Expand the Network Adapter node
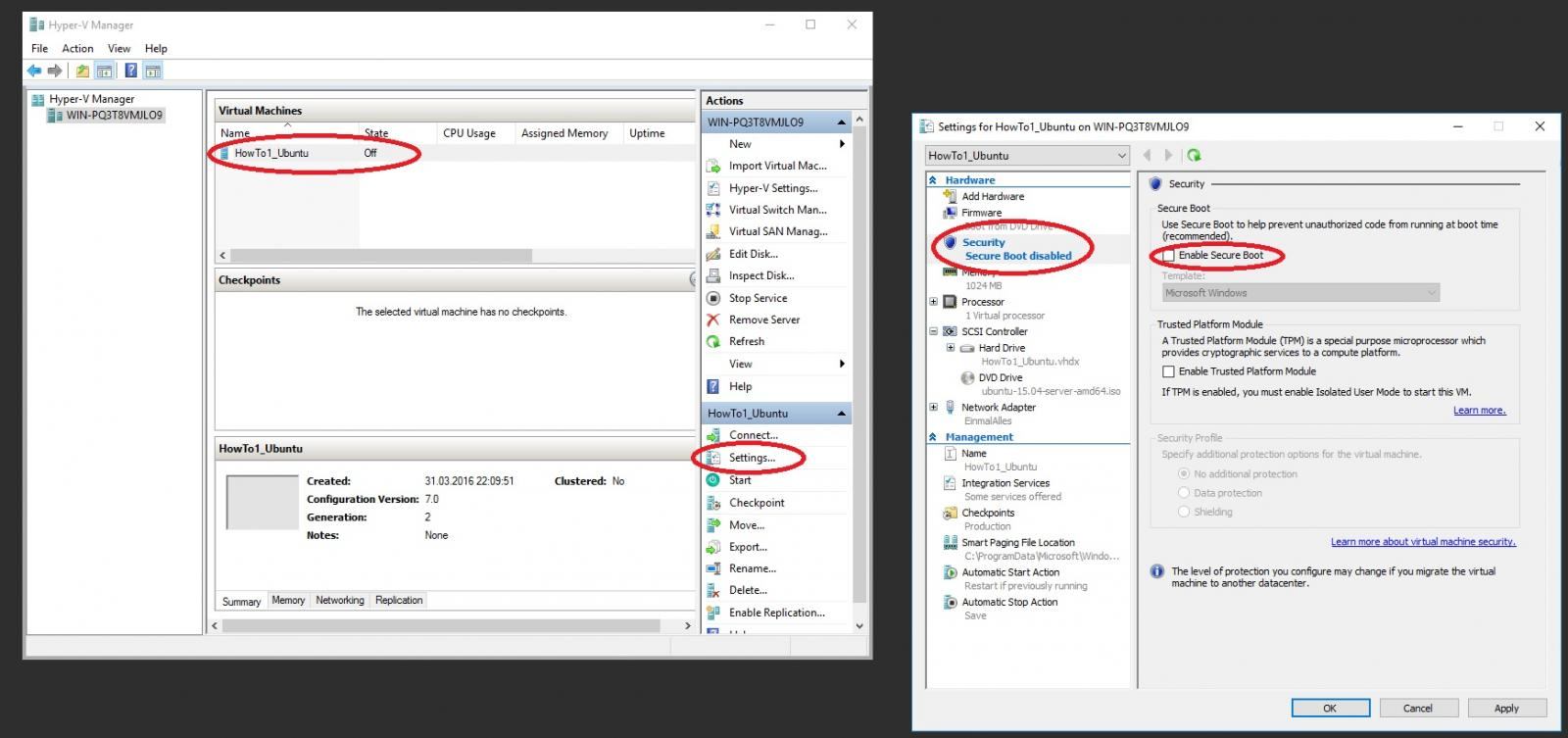Image resolution: width=1568 pixels, height=738 pixels. point(933,407)
